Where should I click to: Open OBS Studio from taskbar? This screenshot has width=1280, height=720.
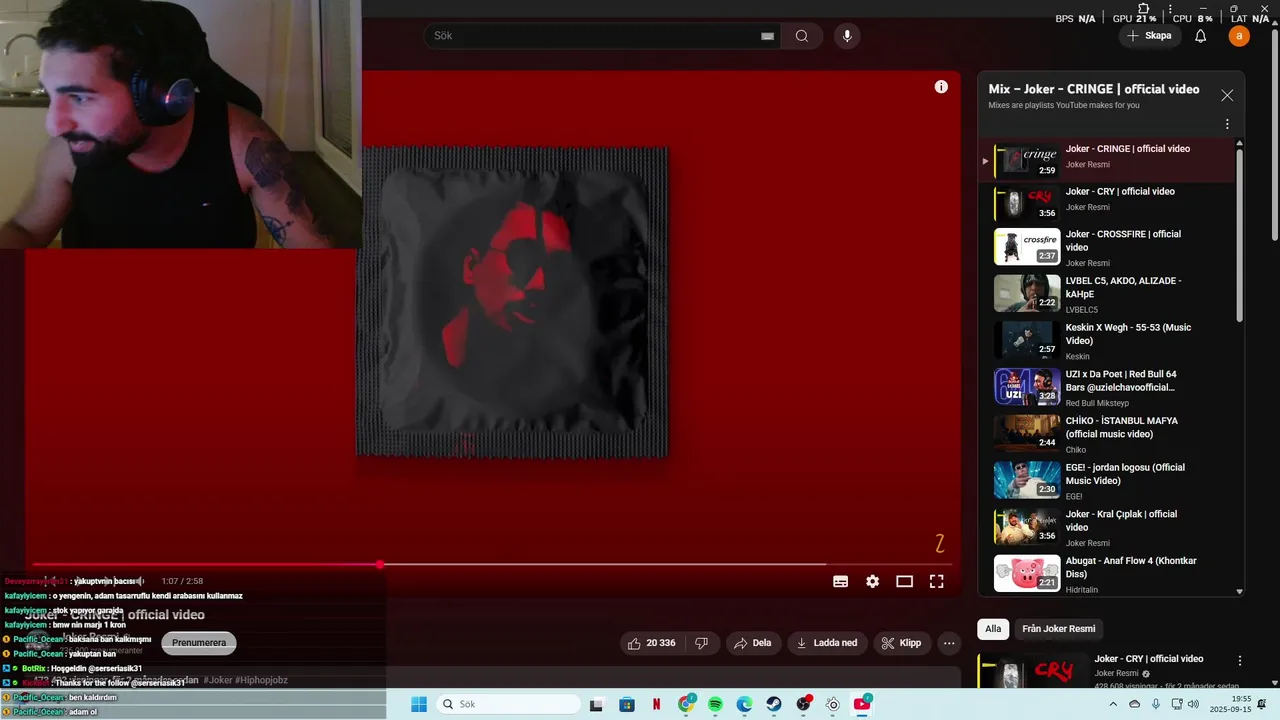point(804,704)
